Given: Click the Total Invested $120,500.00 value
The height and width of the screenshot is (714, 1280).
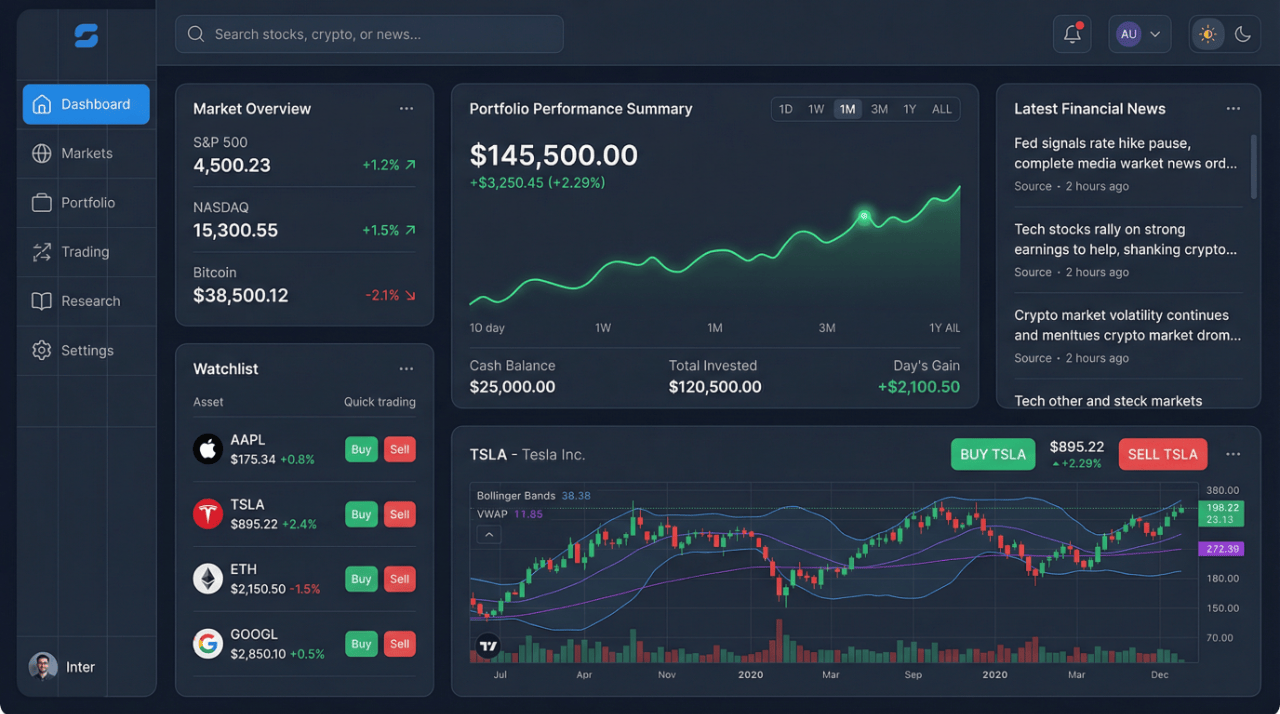Looking at the screenshot, I should point(715,387).
